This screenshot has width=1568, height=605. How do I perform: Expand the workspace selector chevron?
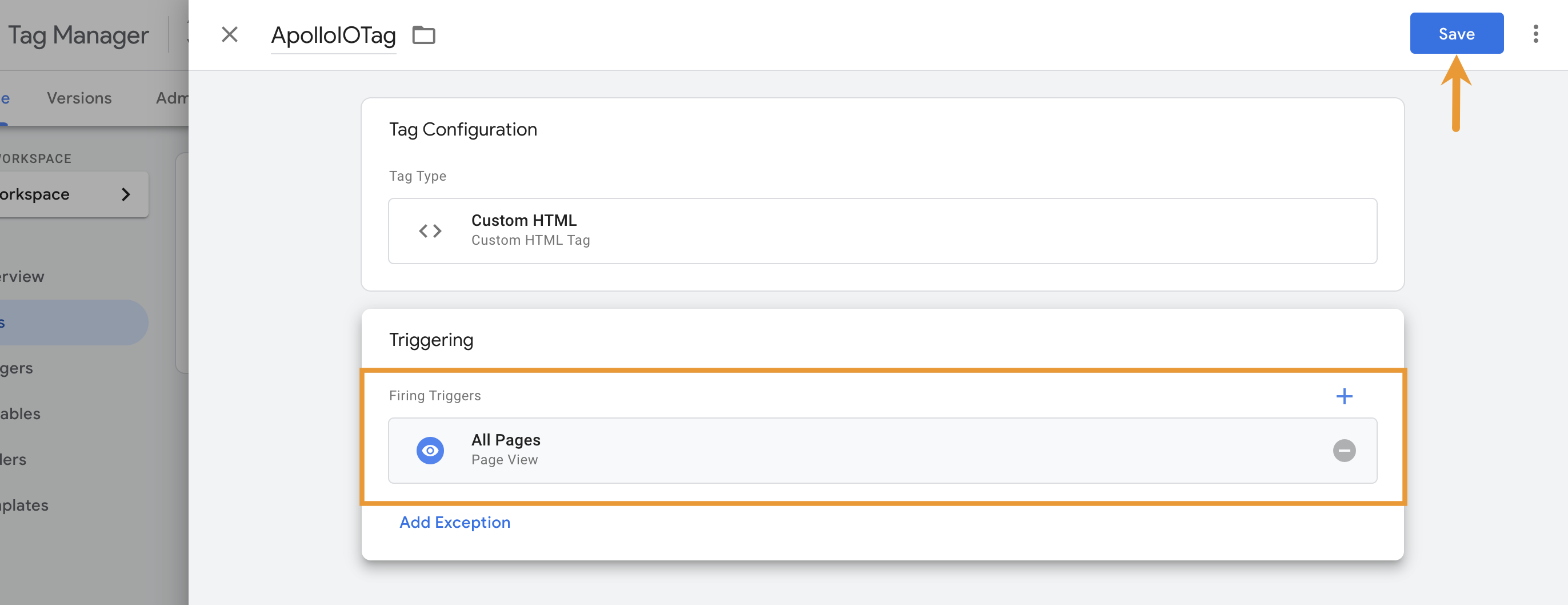125,194
